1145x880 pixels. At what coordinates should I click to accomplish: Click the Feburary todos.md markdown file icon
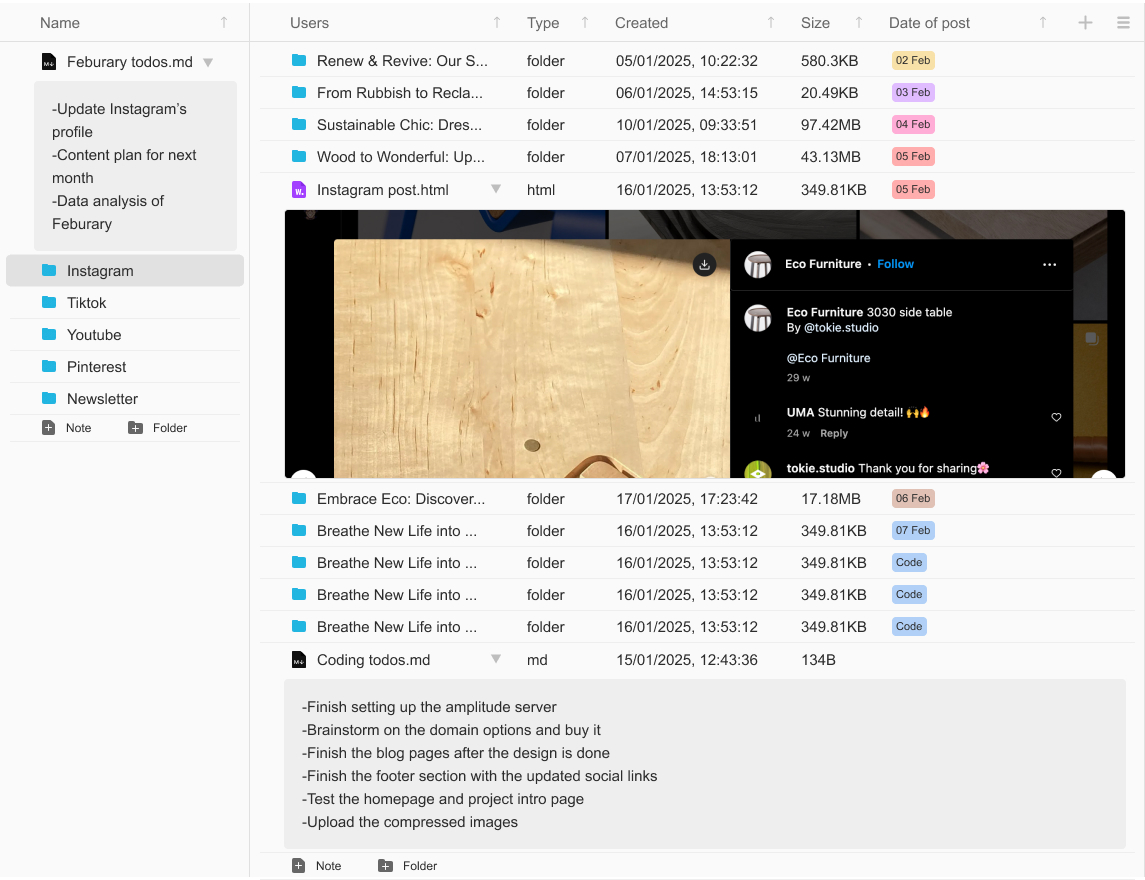[49, 62]
